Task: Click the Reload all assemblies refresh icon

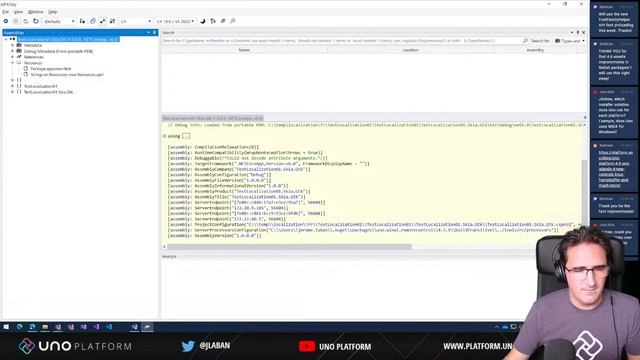Action: click(36, 21)
